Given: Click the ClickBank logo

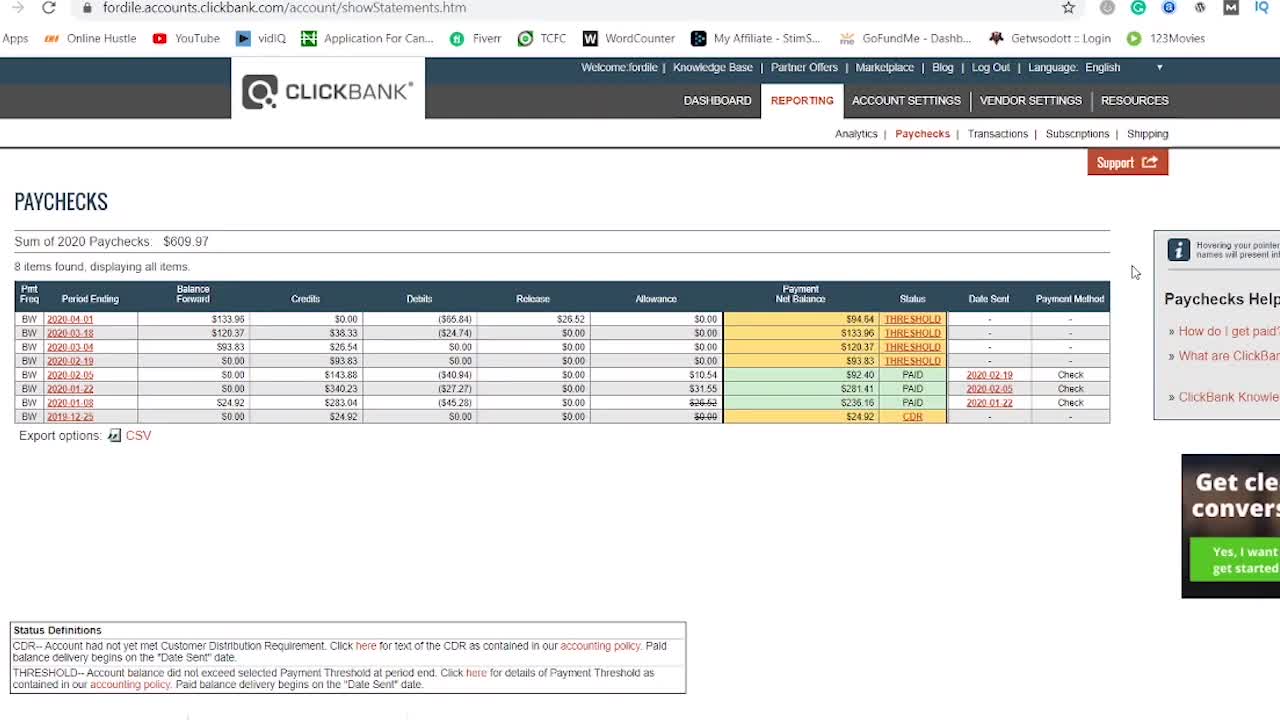Looking at the screenshot, I should 327,92.
